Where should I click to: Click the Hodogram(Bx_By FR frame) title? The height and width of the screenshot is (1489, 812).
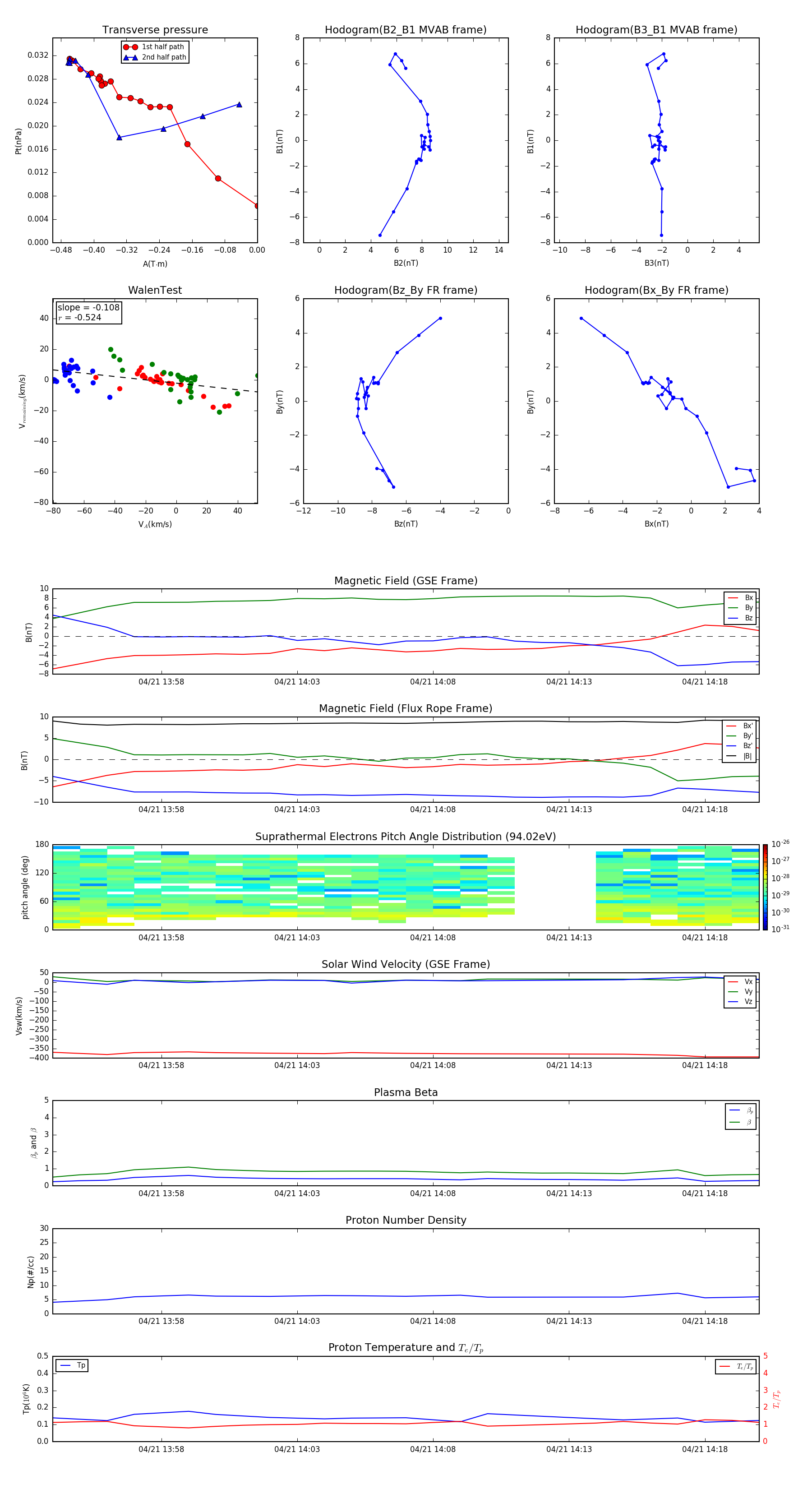[656, 290]
